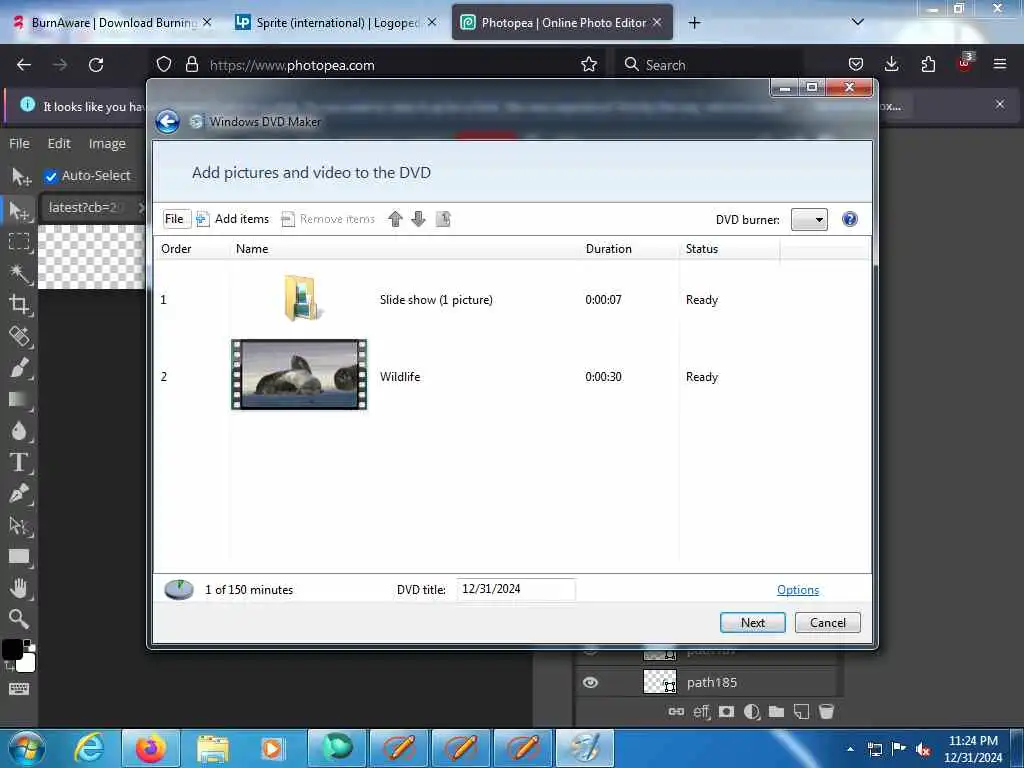Click the Cancel button in DVD Maker
Viewport: 1024px width, 768px height.
pyautogui.click(x=827, y=622)
